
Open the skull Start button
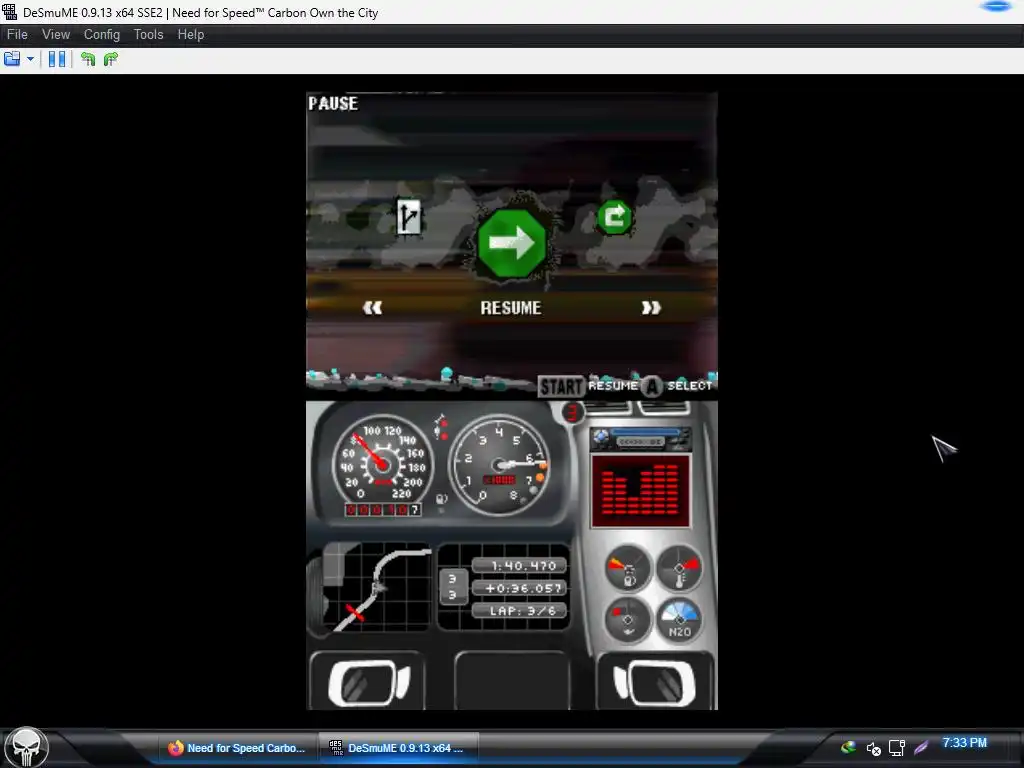click(26, 748)
